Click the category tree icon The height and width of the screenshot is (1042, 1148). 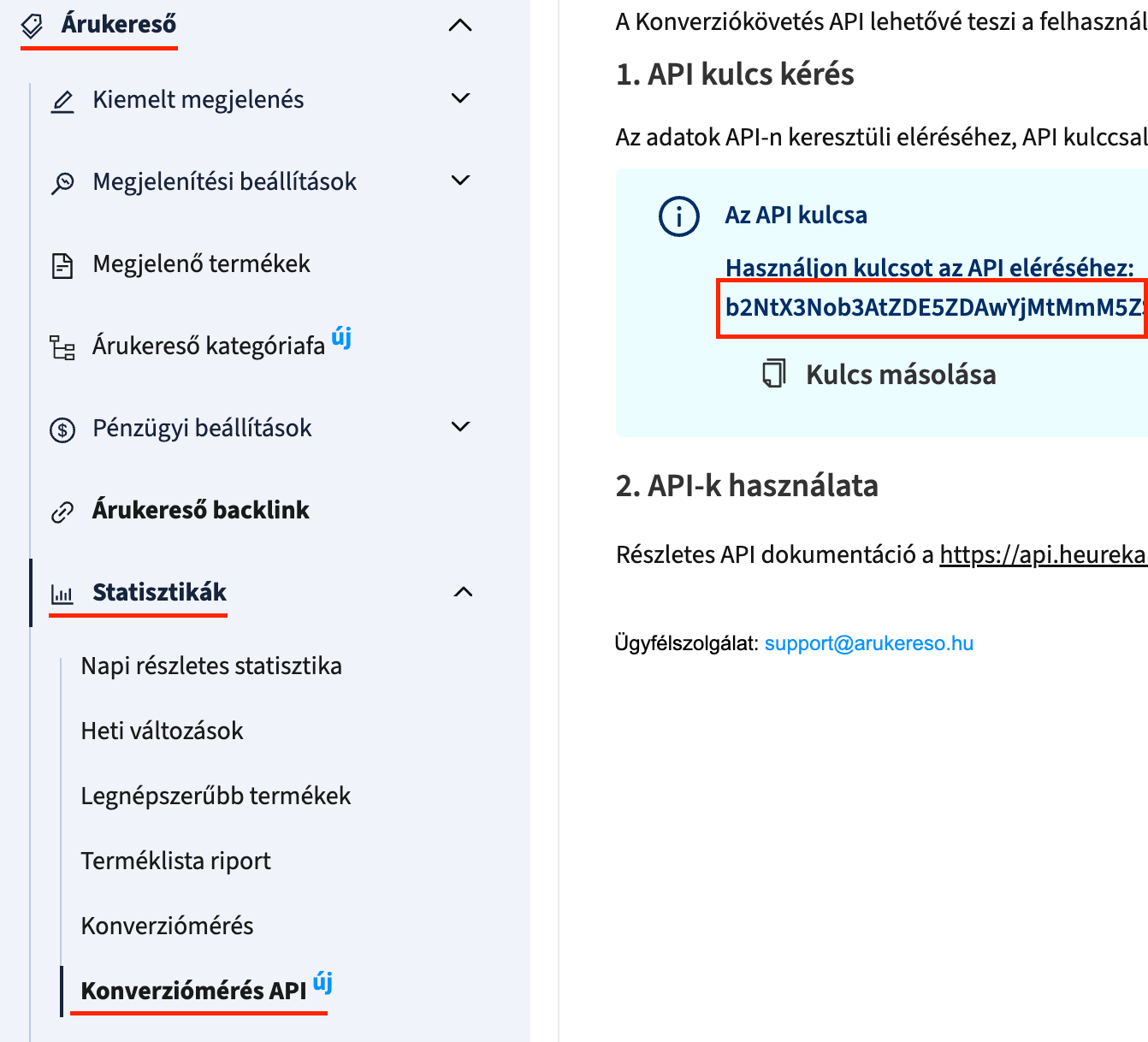[62, 347]
